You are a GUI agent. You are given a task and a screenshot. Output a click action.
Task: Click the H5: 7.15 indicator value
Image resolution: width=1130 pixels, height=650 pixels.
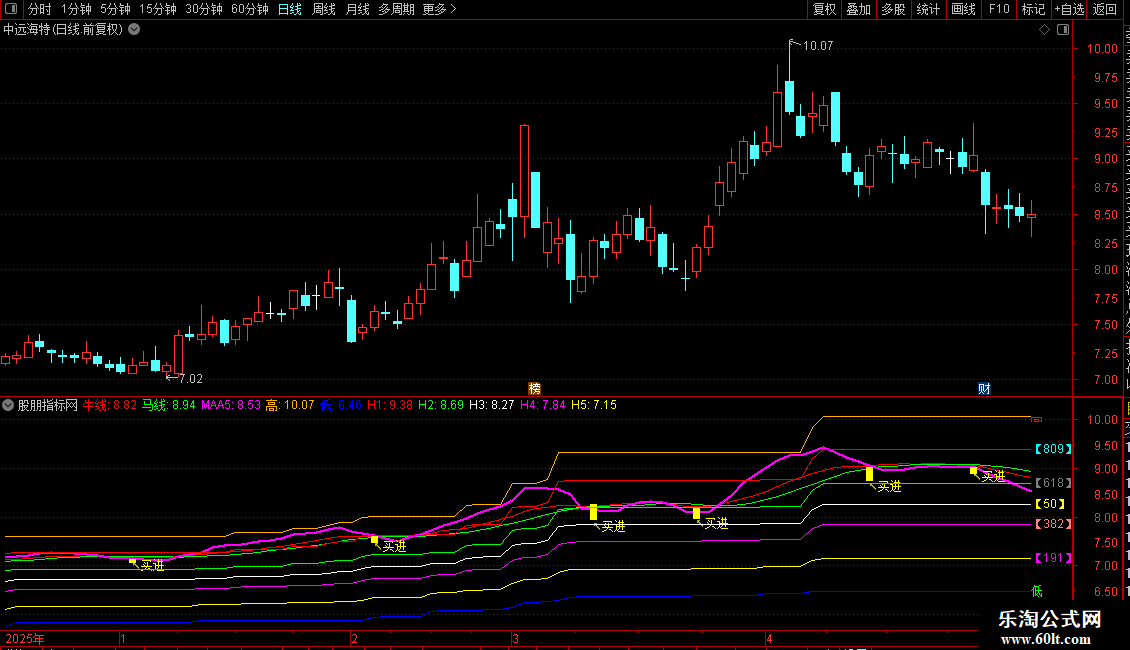click(x=594, y=405)
